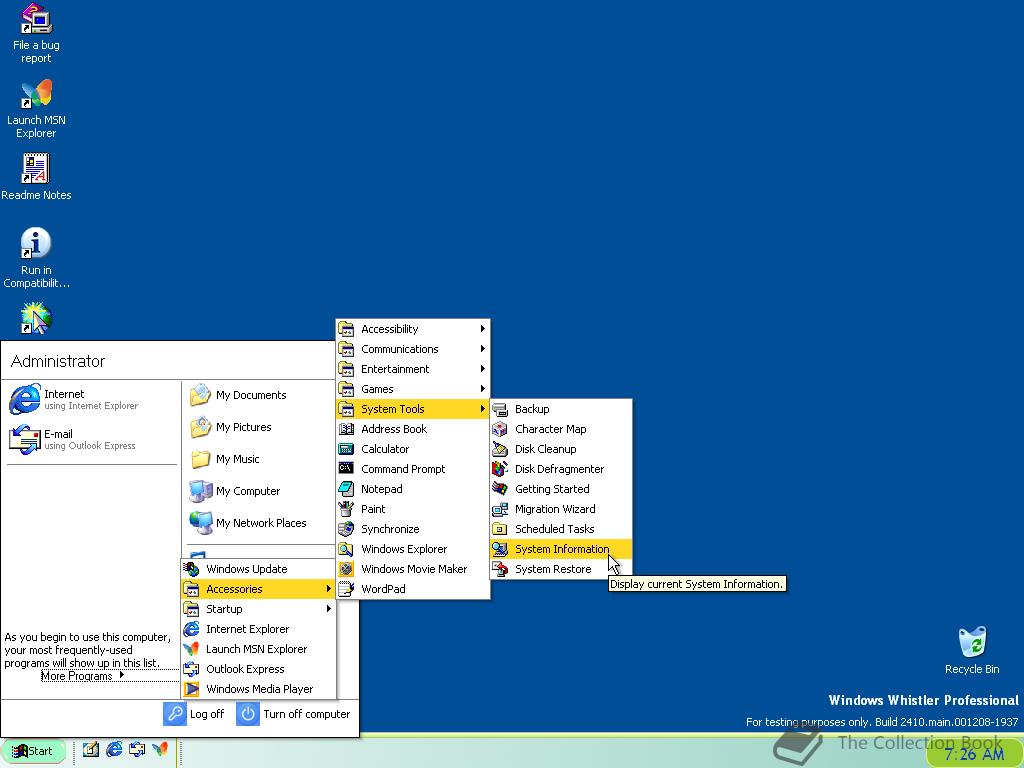Open Character Map from System Tools
The height and width of the screenshot is (768, 1024).
point(561,429)
